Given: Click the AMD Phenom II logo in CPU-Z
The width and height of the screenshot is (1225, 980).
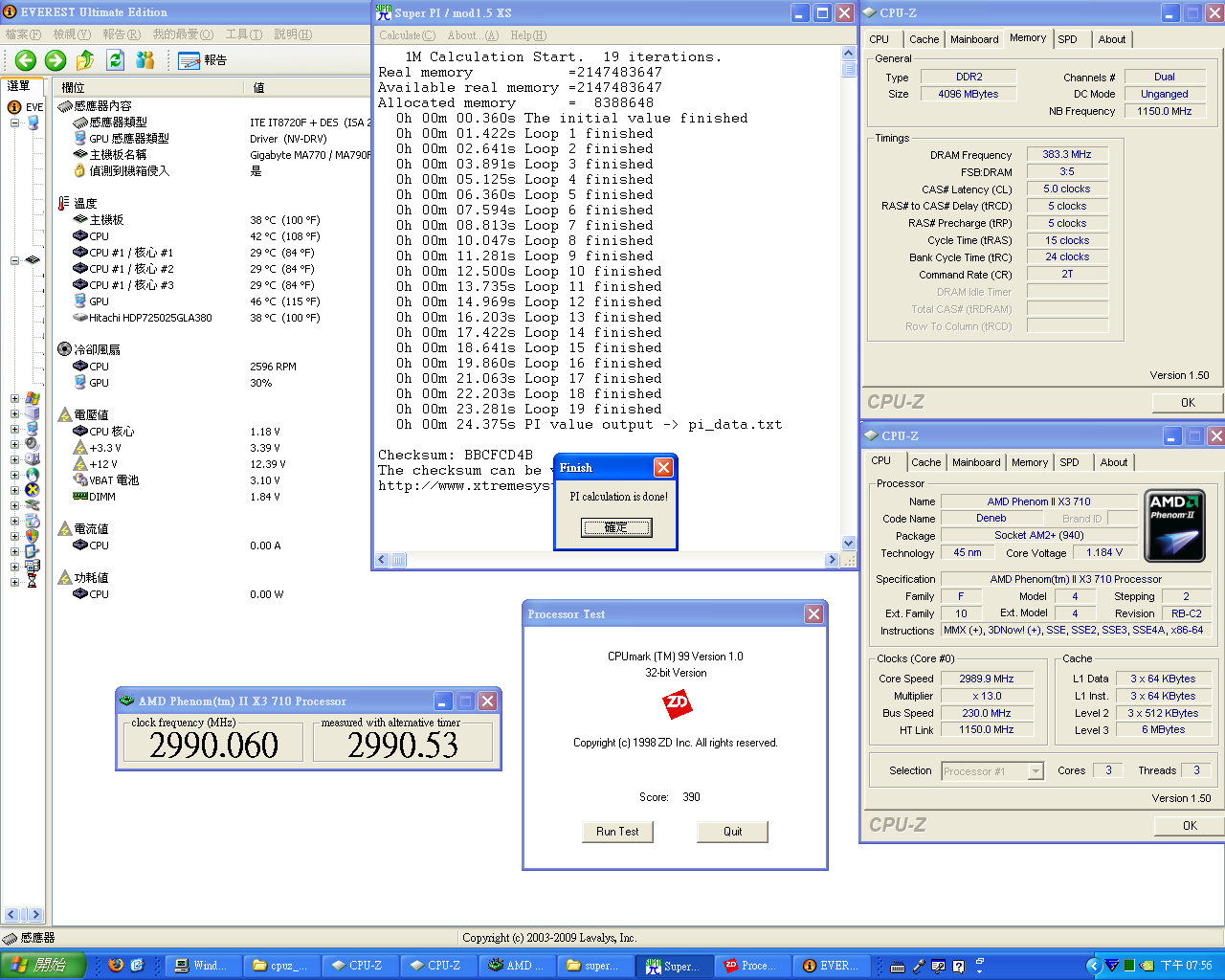Looking at the screenshot, I should pos(1175,525).
